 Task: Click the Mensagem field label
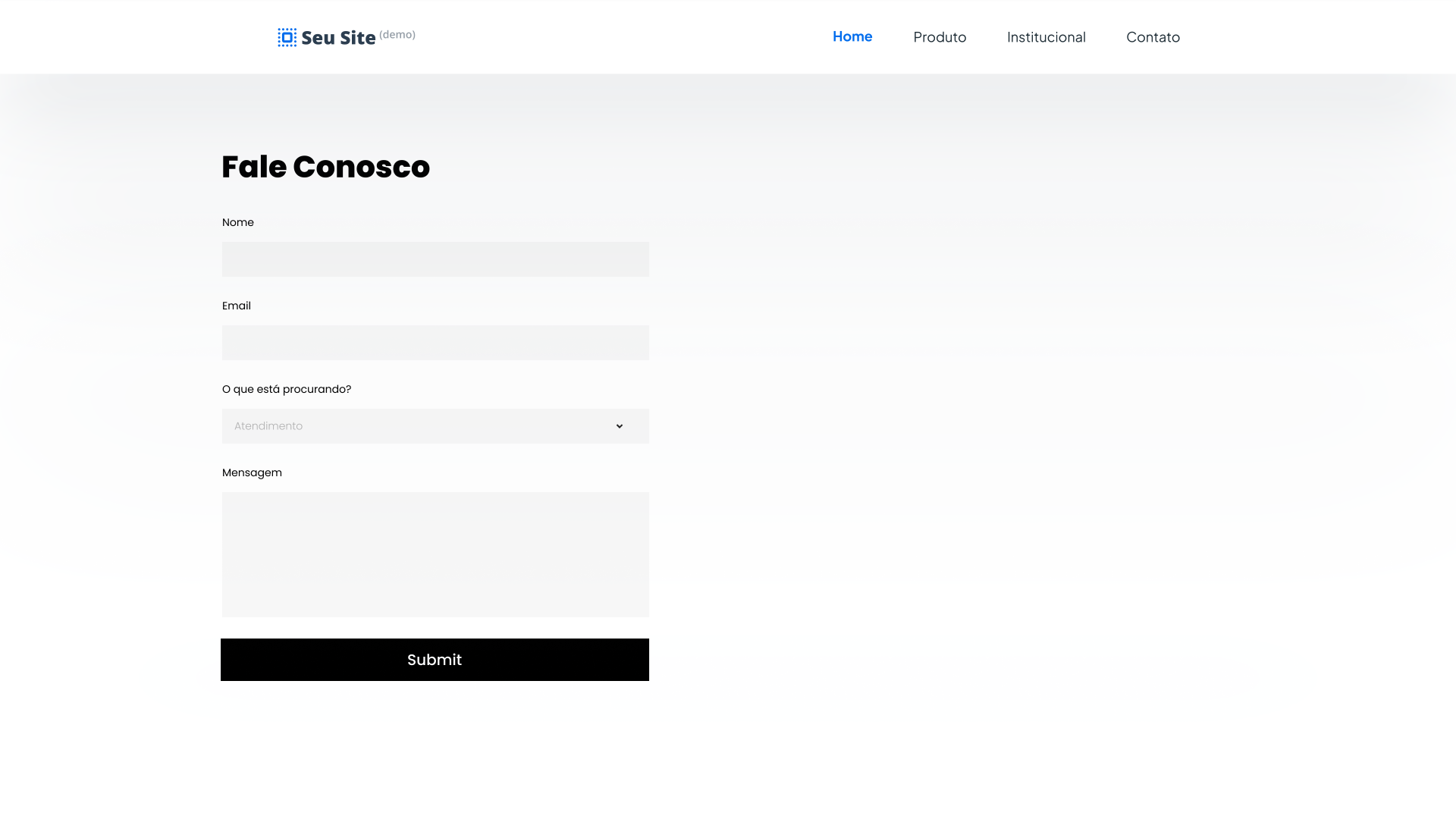pyautogui.click(x=252, y=472)
